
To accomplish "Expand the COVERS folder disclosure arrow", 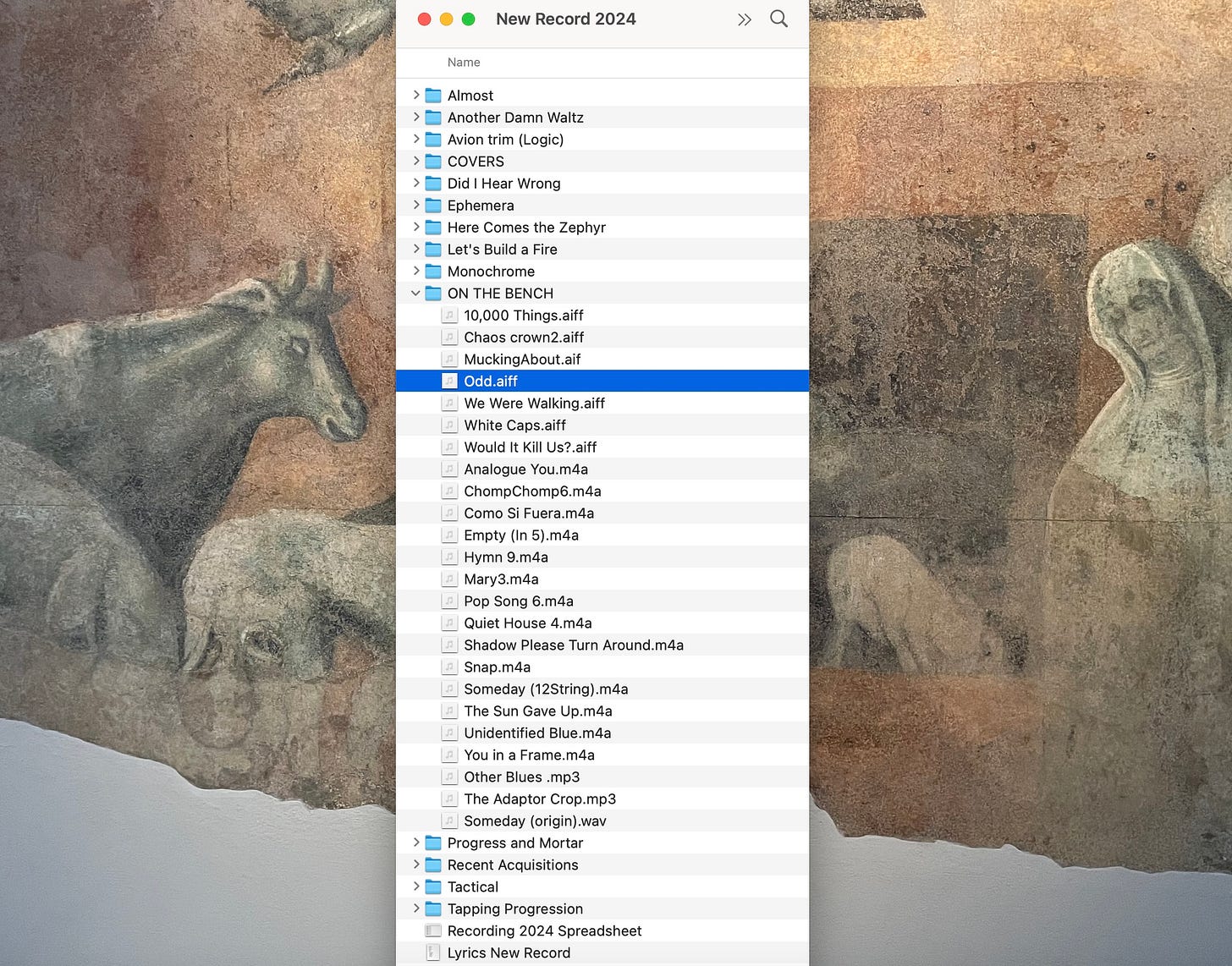I will [x=415, y=162].
